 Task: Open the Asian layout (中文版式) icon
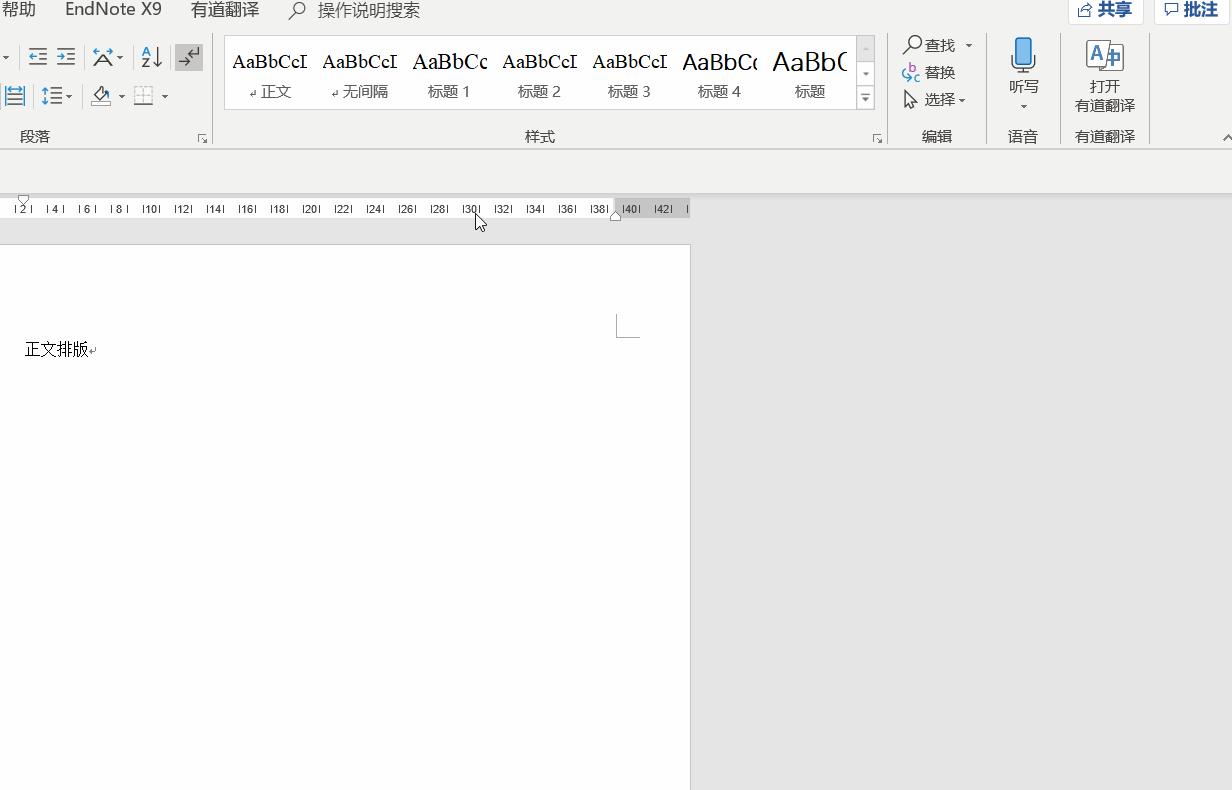coord(102,57)
